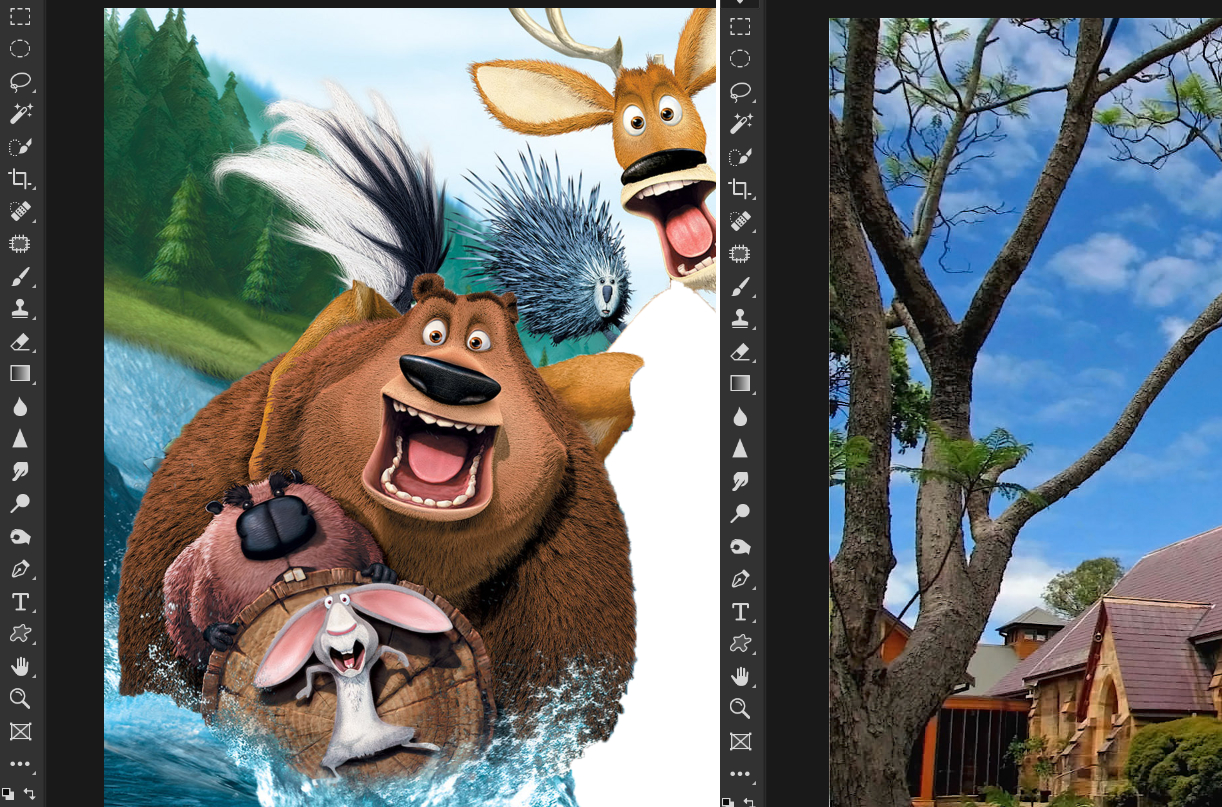
Task: Select the Zoom tool beside tree photo
Action: pos(740,709)
